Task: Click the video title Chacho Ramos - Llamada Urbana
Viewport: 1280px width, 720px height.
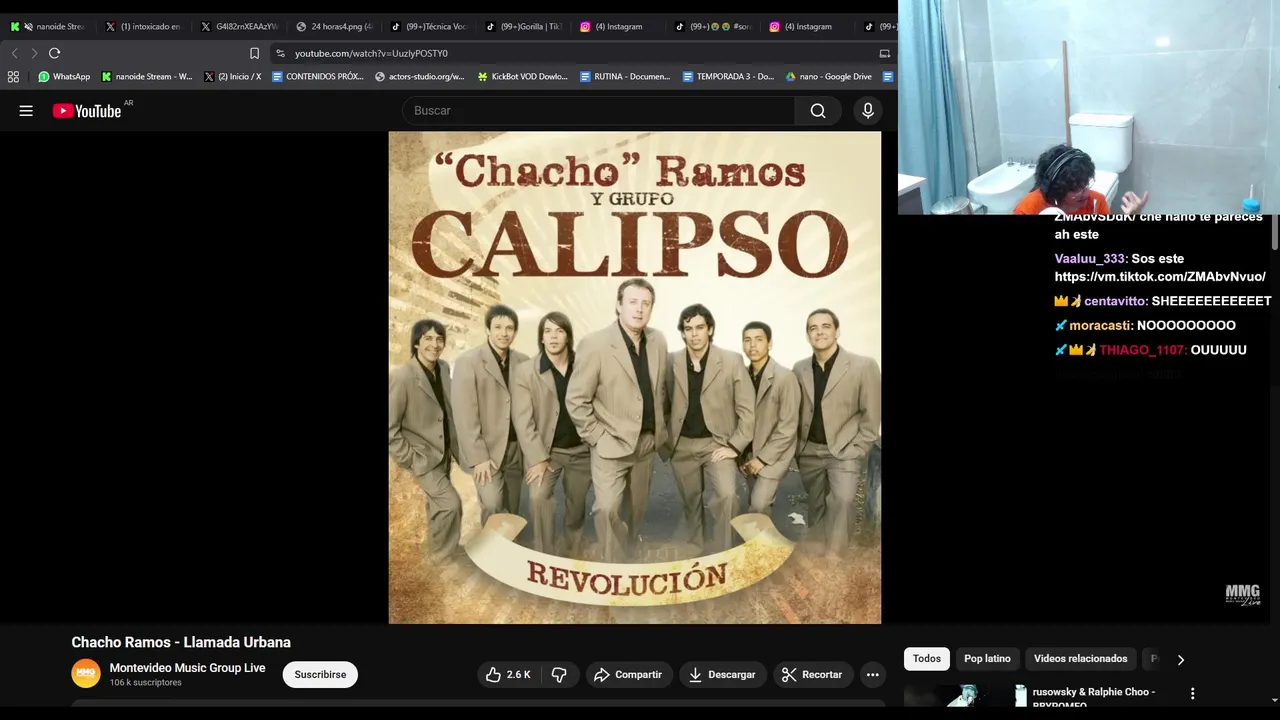Action: (181, 643)
